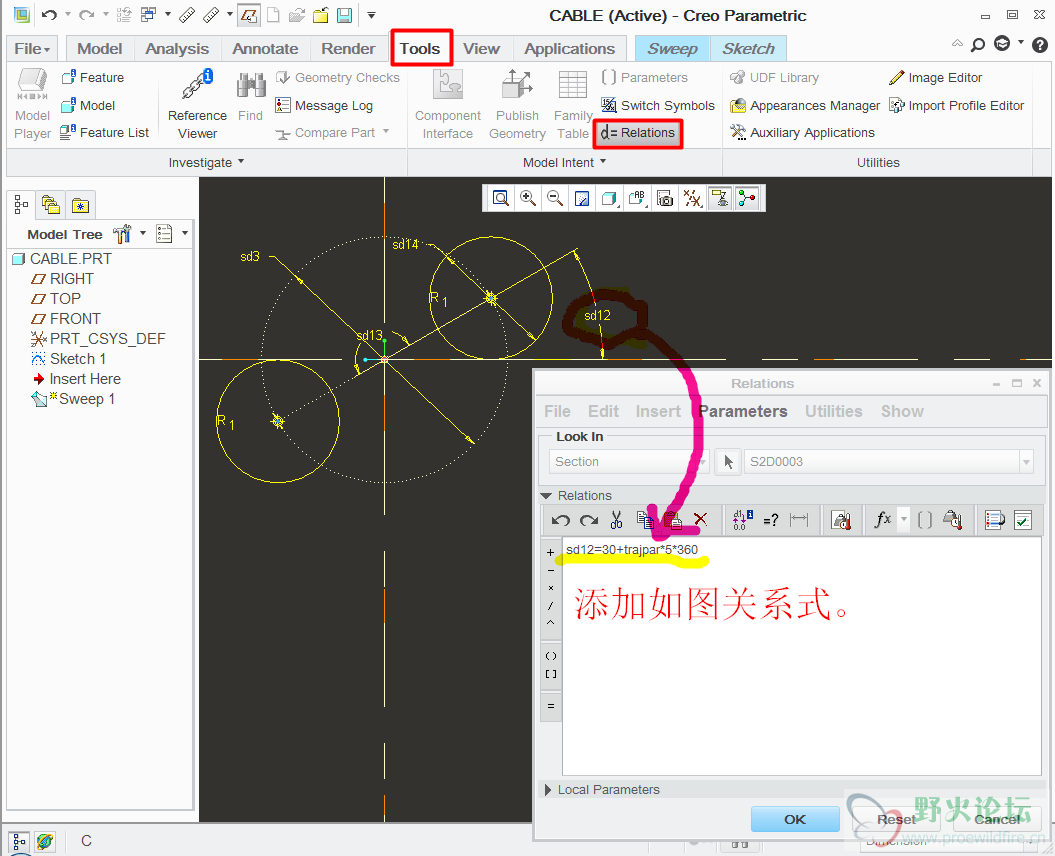The image size is (1055, 856).
Task: Undo the last action in the title toolbar
Action: pyautogui.click(x=48, y=15)
